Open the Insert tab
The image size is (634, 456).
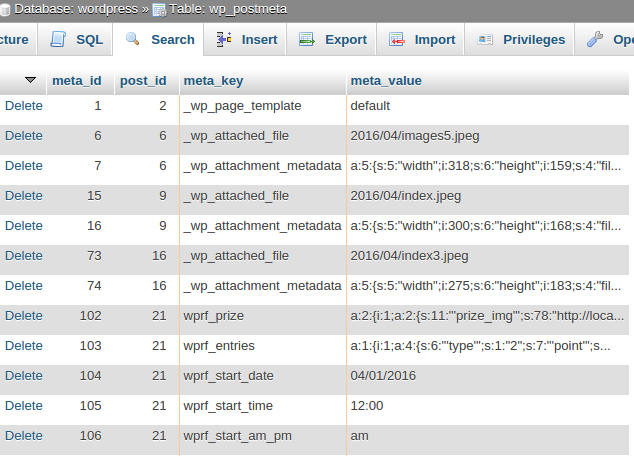click(x=245, y=39)
